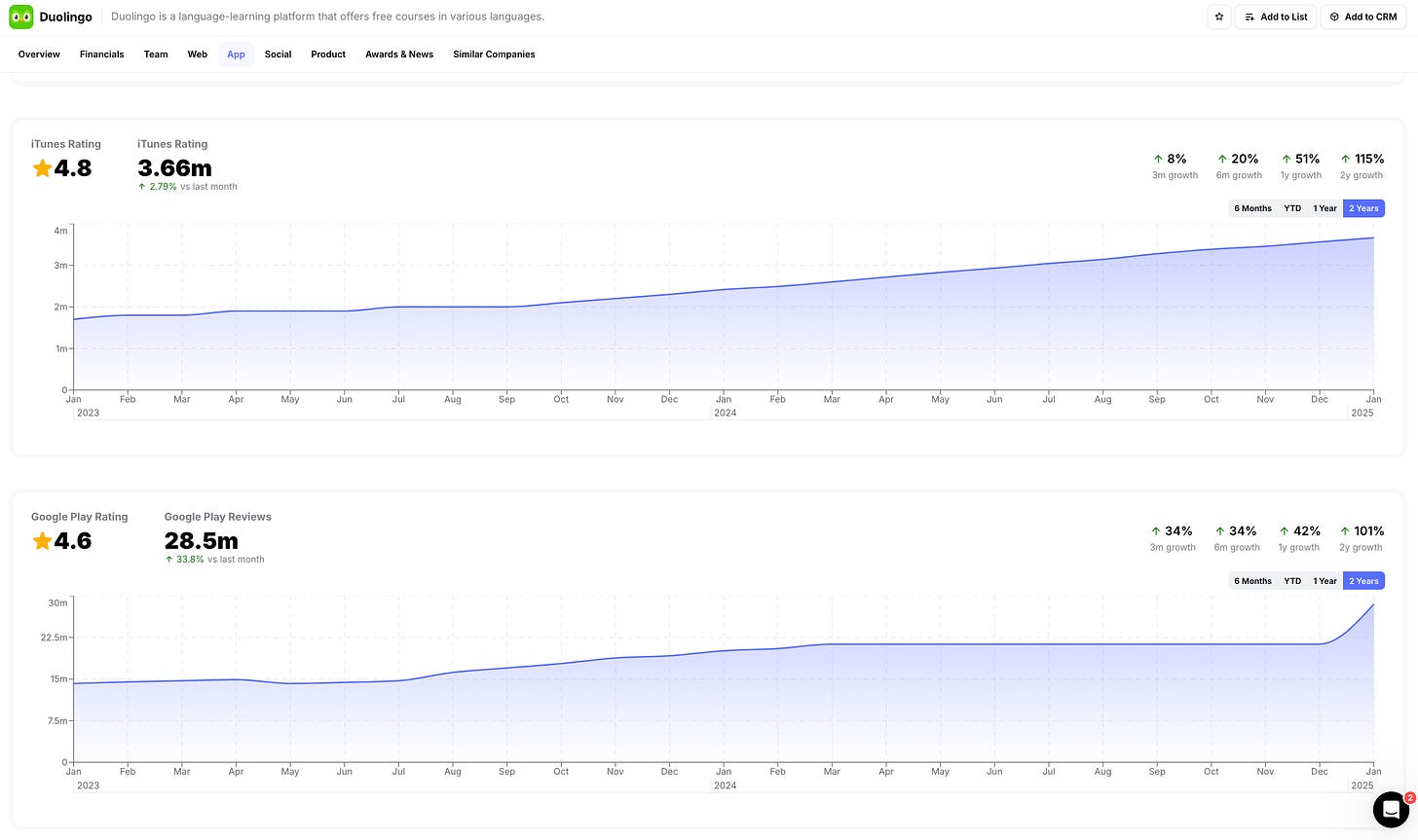Select 1 Year range on iTunes chart
The height and width of the screenshot is (840, 1418).
coord(1325,208)
